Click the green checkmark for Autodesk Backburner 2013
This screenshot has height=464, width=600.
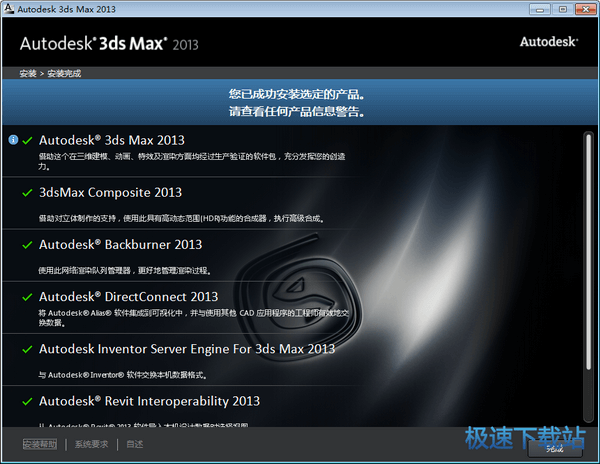(x=27, y=245)
